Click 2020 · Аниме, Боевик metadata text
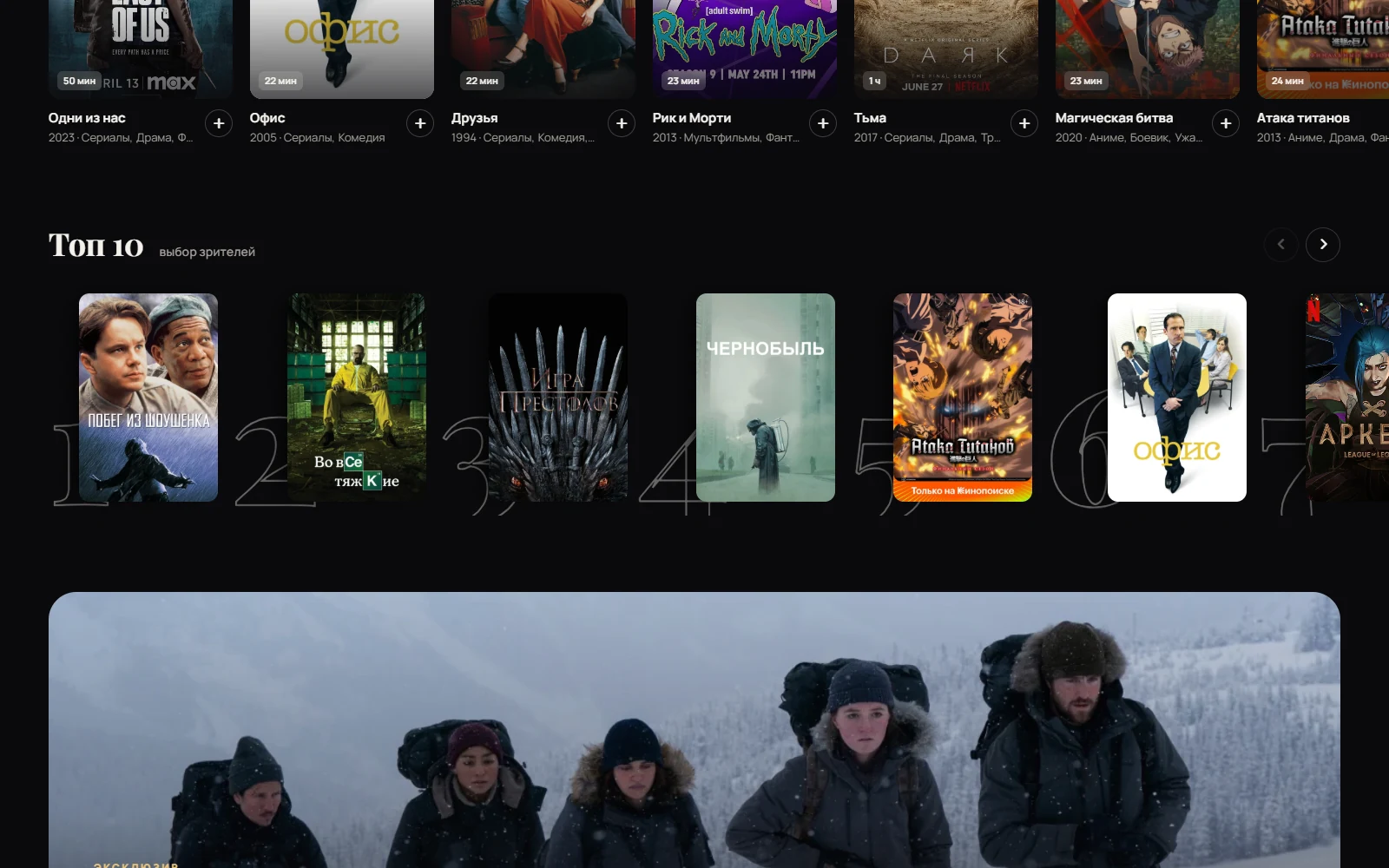This screenshot has width=1389, height=868. [x=1129, y=137]
